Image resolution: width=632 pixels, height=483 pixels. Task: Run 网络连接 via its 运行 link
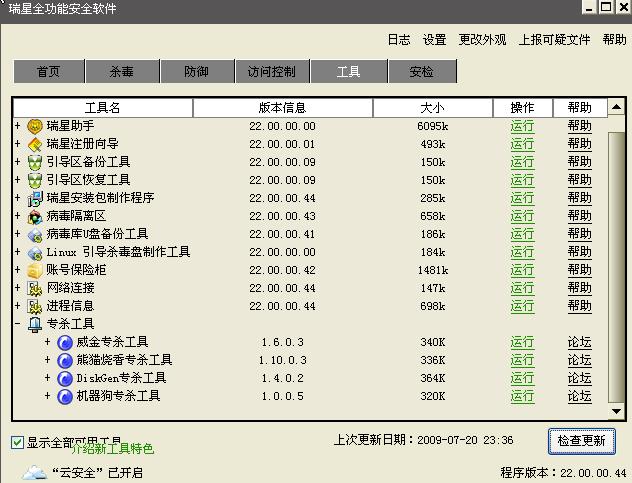click(x=522, y=288)
